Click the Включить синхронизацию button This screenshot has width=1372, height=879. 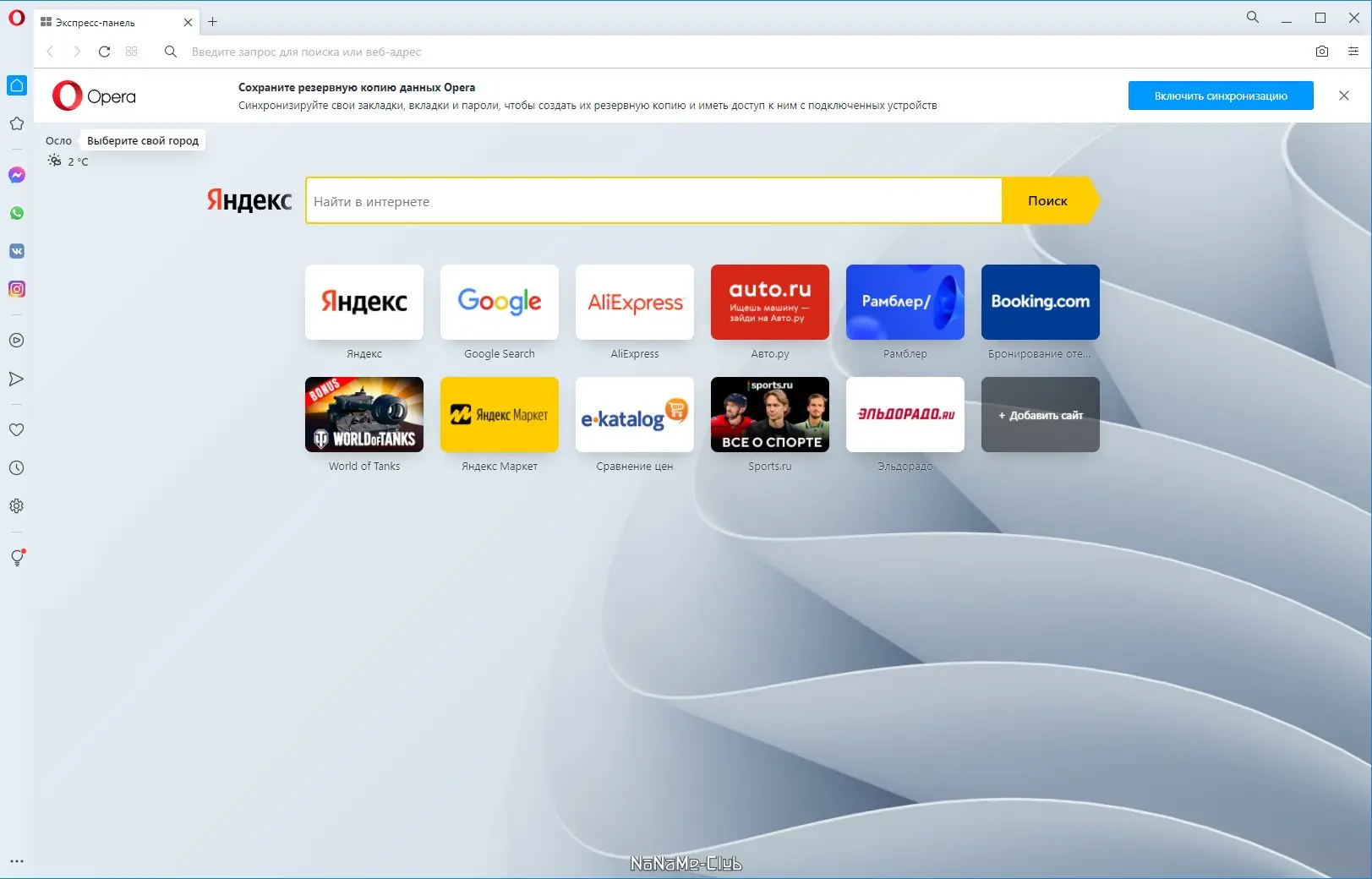coord(1221,96)
